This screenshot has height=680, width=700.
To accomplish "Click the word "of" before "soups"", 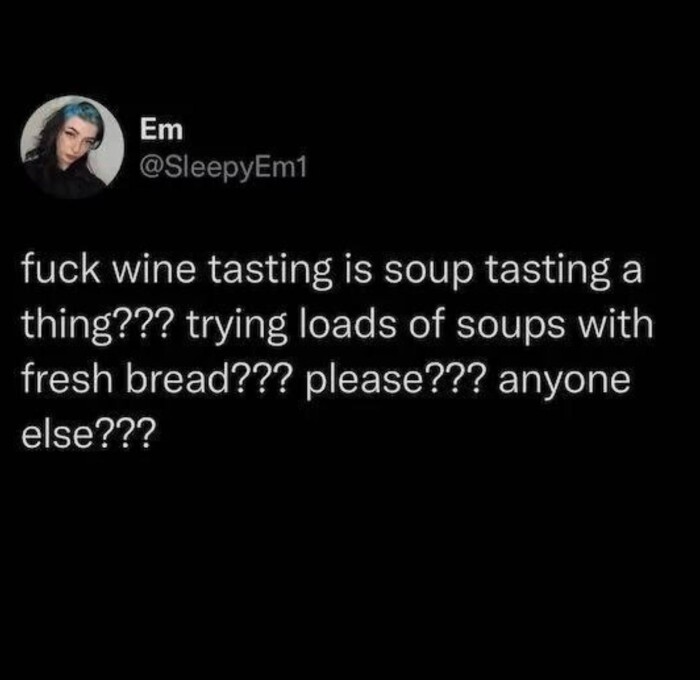I will click(x=426, y=324).
